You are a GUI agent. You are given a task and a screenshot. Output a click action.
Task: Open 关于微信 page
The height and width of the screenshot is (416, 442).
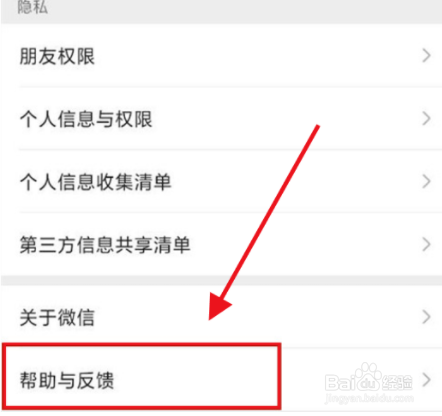click(221, 317)
